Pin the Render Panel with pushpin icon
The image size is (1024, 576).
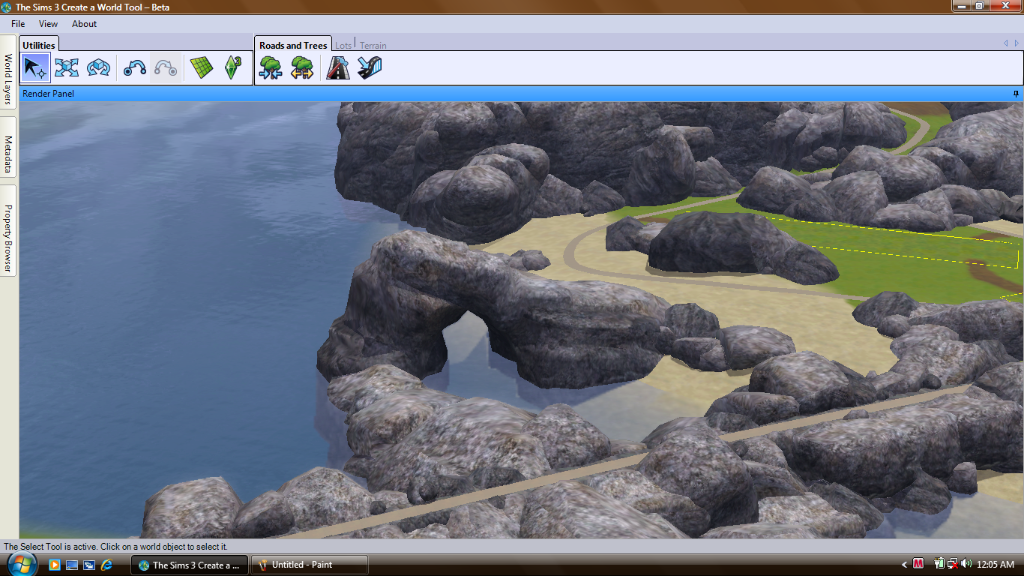tap(1016, 94)
